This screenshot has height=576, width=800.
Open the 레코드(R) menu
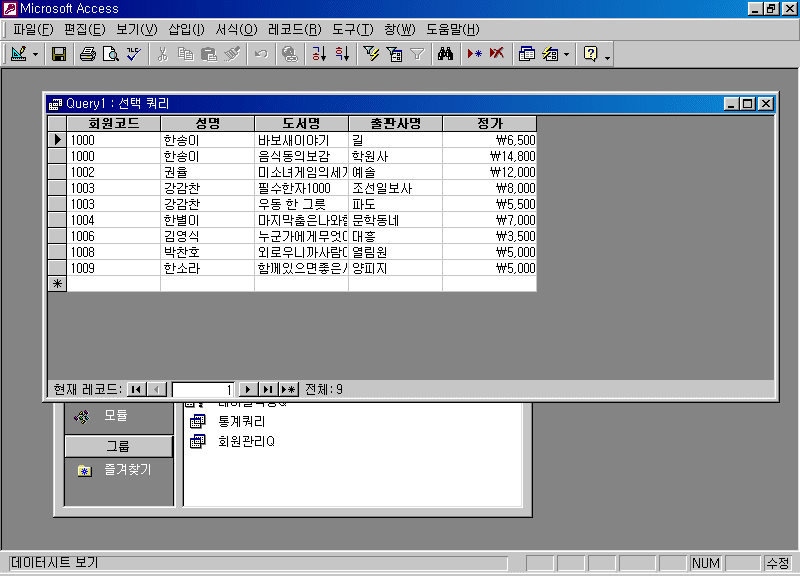click(295, 30)
